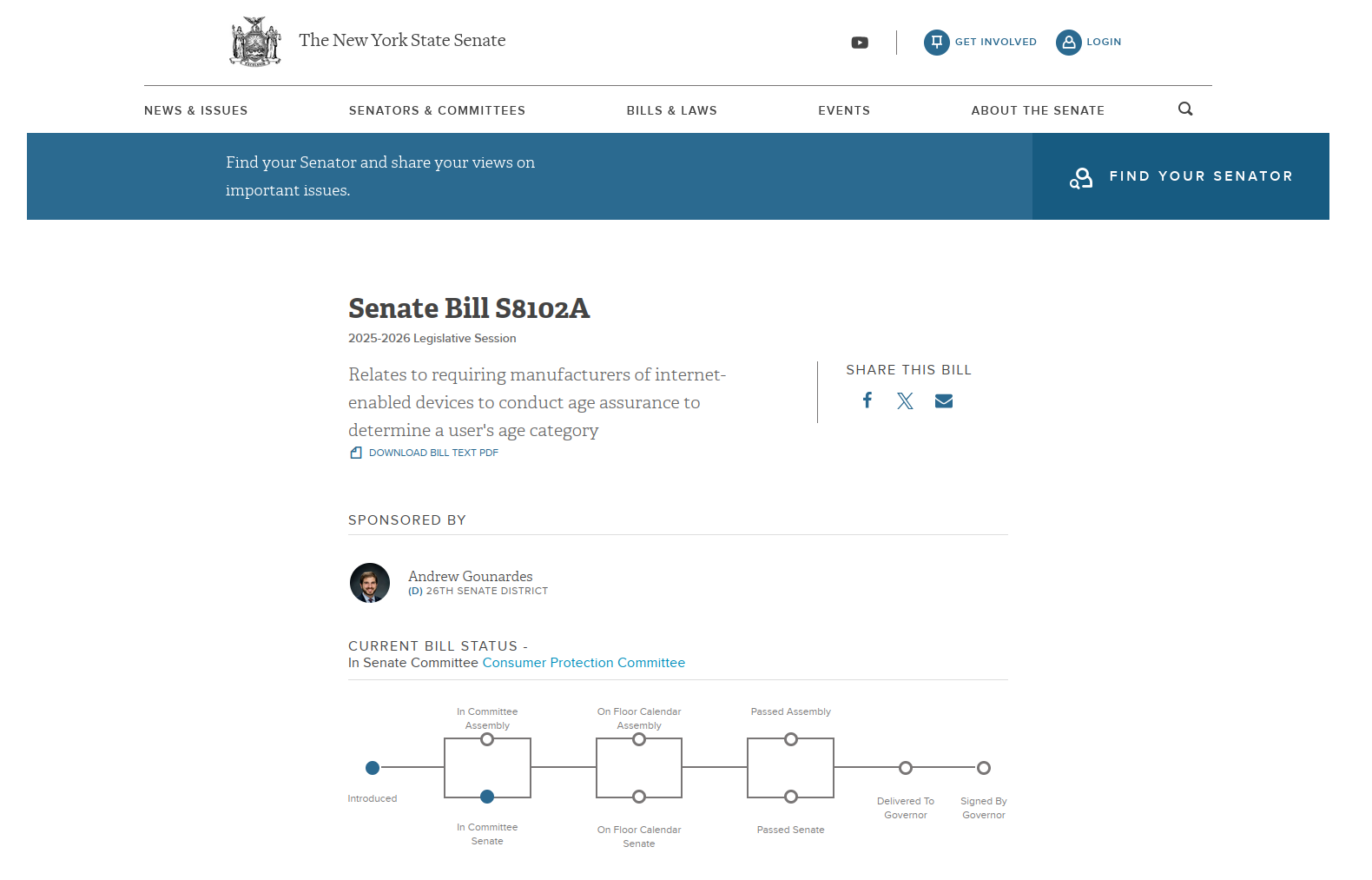Click Andrew Gounardes portrait photo
The width and height of the screenshot is (1372, 880).
tap(370, 583)
